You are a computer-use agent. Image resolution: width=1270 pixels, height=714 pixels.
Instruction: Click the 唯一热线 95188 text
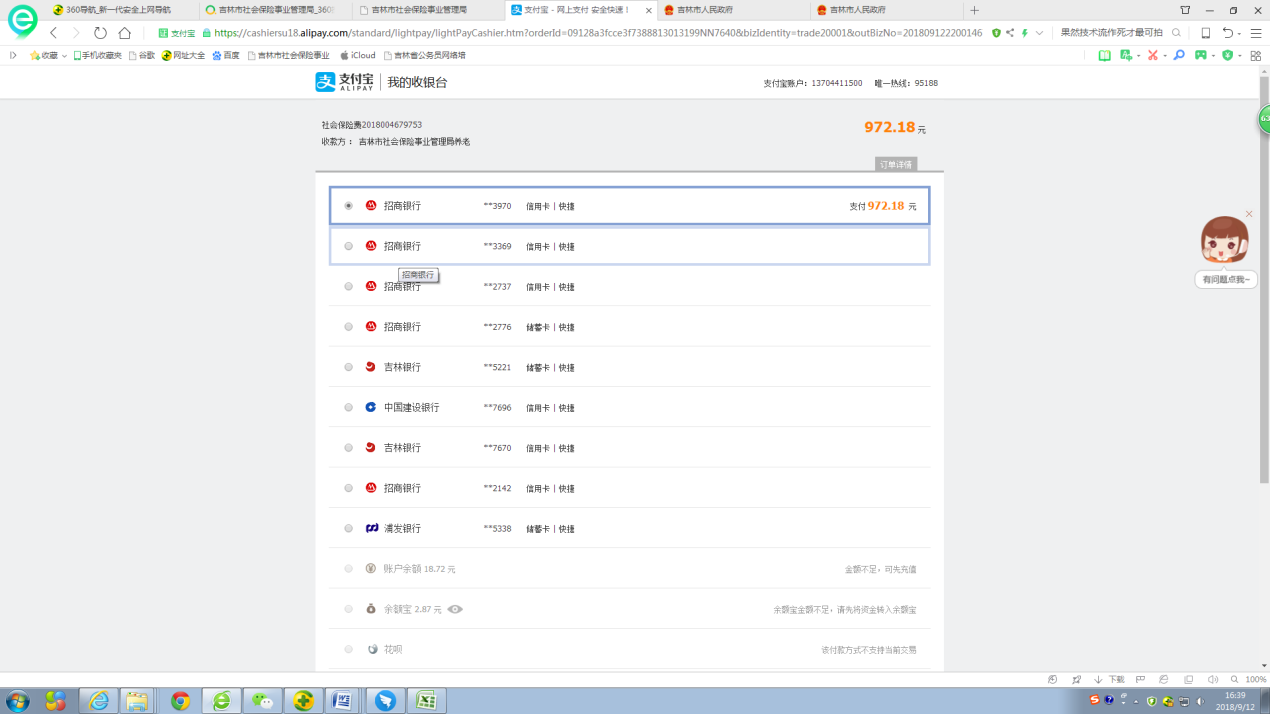[x=906, y=83]
